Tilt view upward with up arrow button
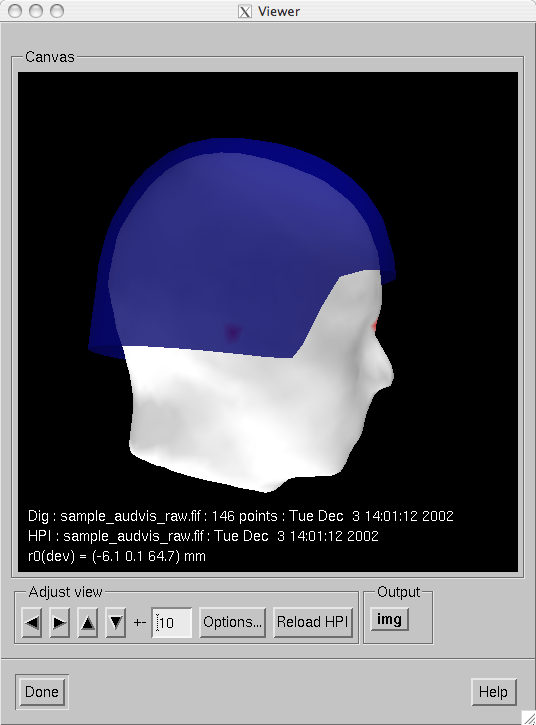The image size is (536, 725). pos(87,622)
